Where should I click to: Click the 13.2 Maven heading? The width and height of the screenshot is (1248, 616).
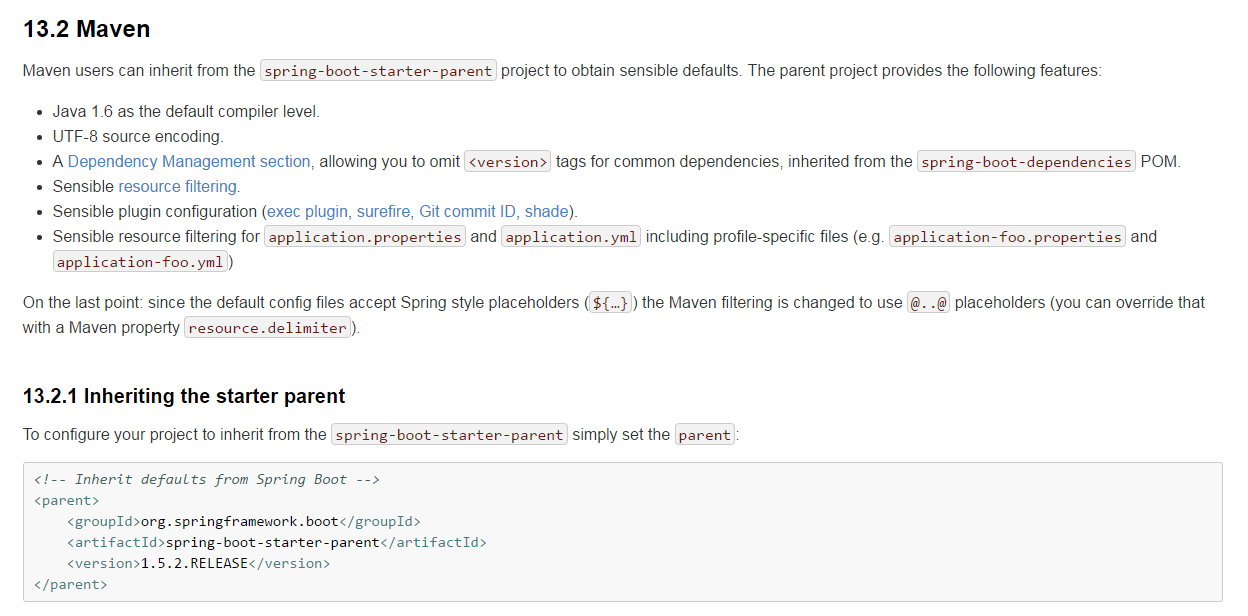coord(87,29)
